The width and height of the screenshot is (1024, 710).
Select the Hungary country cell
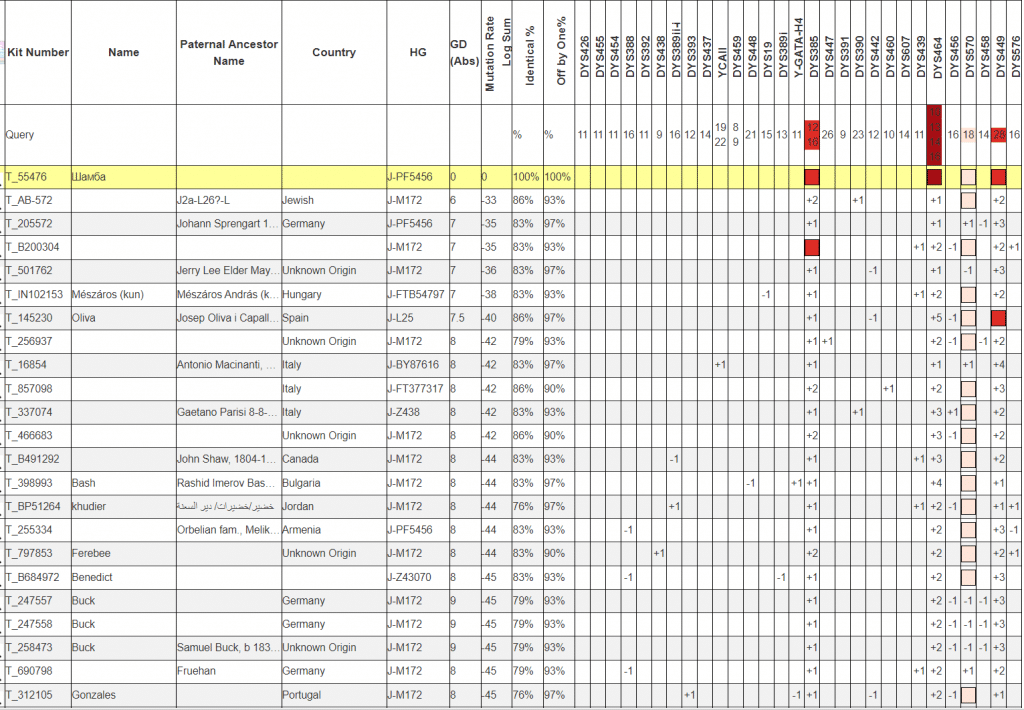303,294
